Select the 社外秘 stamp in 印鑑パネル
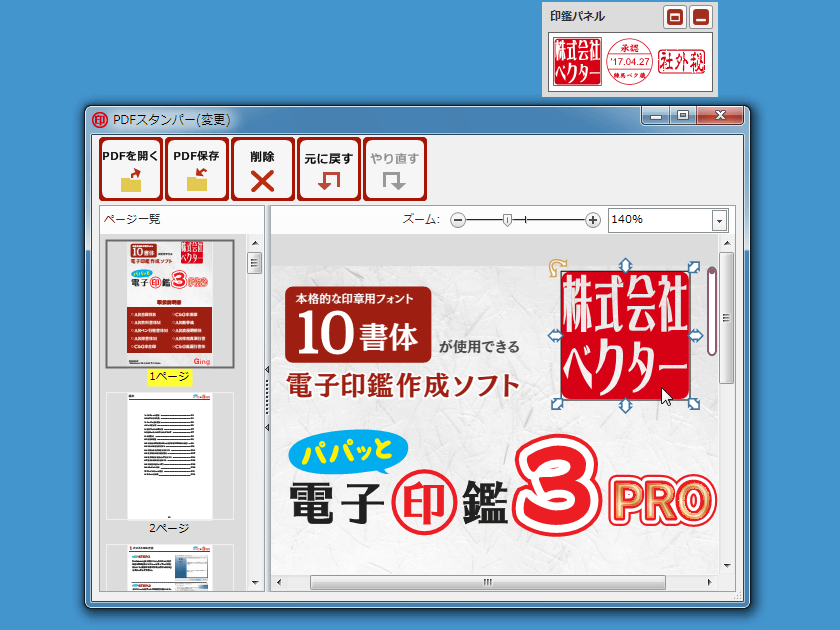840x630 pixels. click(x=681, y=62)
